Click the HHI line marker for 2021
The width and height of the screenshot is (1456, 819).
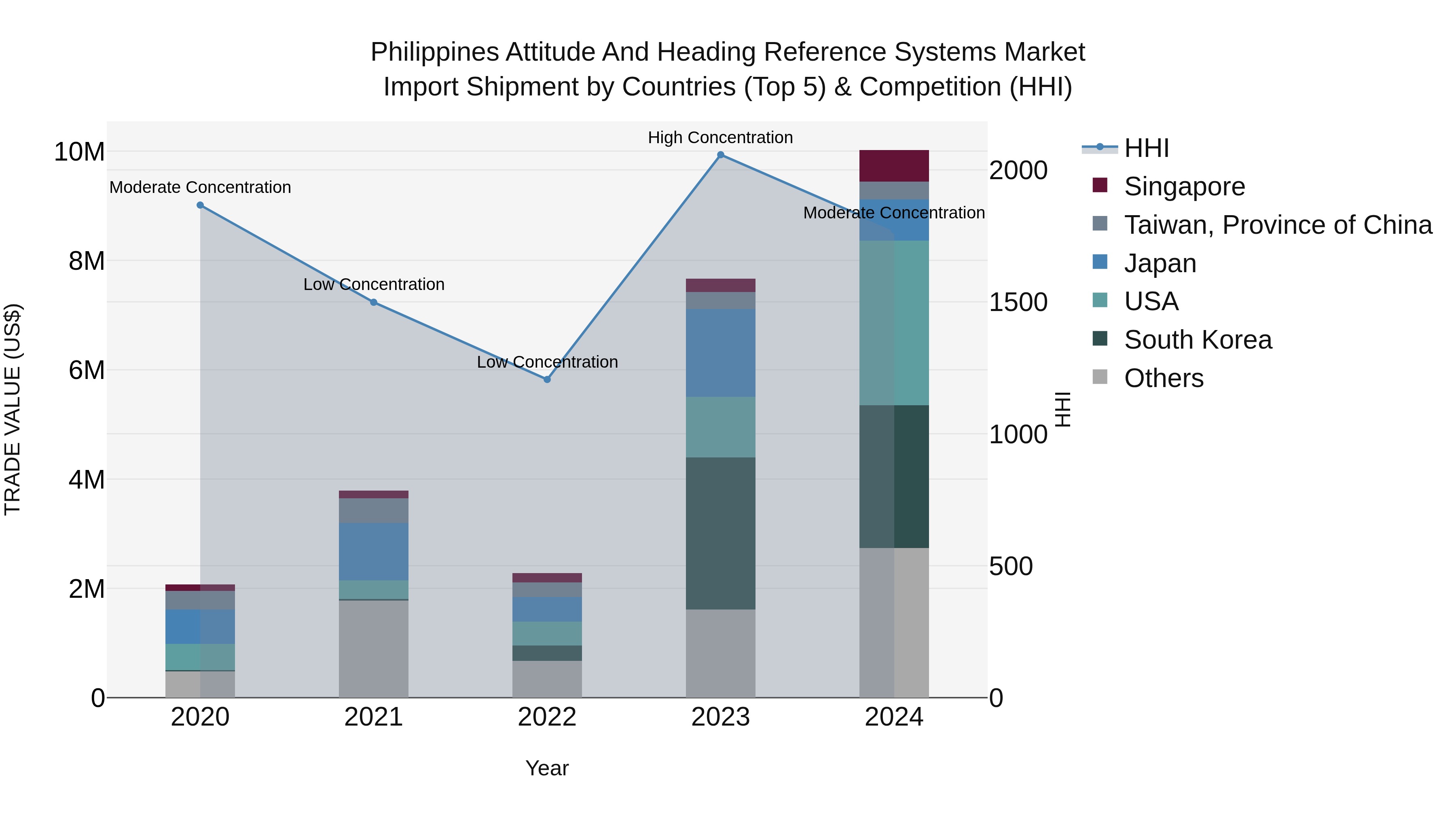point(374,303)
